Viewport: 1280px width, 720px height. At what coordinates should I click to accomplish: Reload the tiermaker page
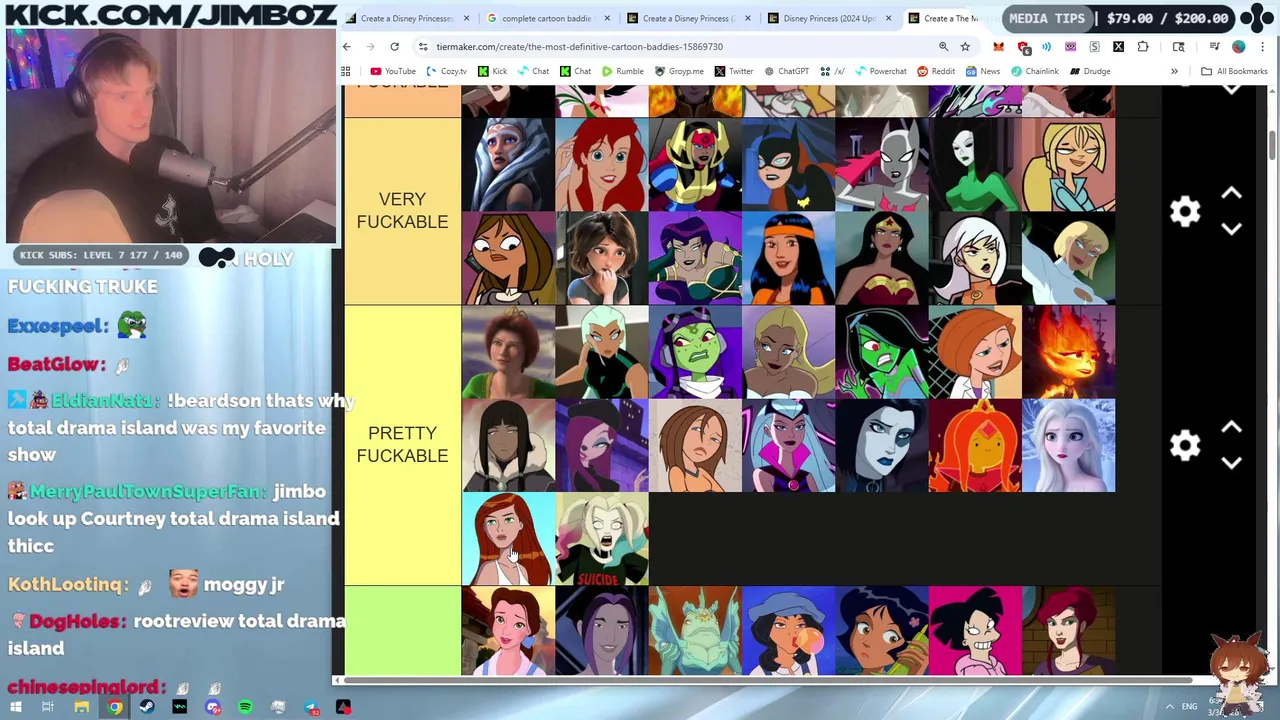coord(395,47)
